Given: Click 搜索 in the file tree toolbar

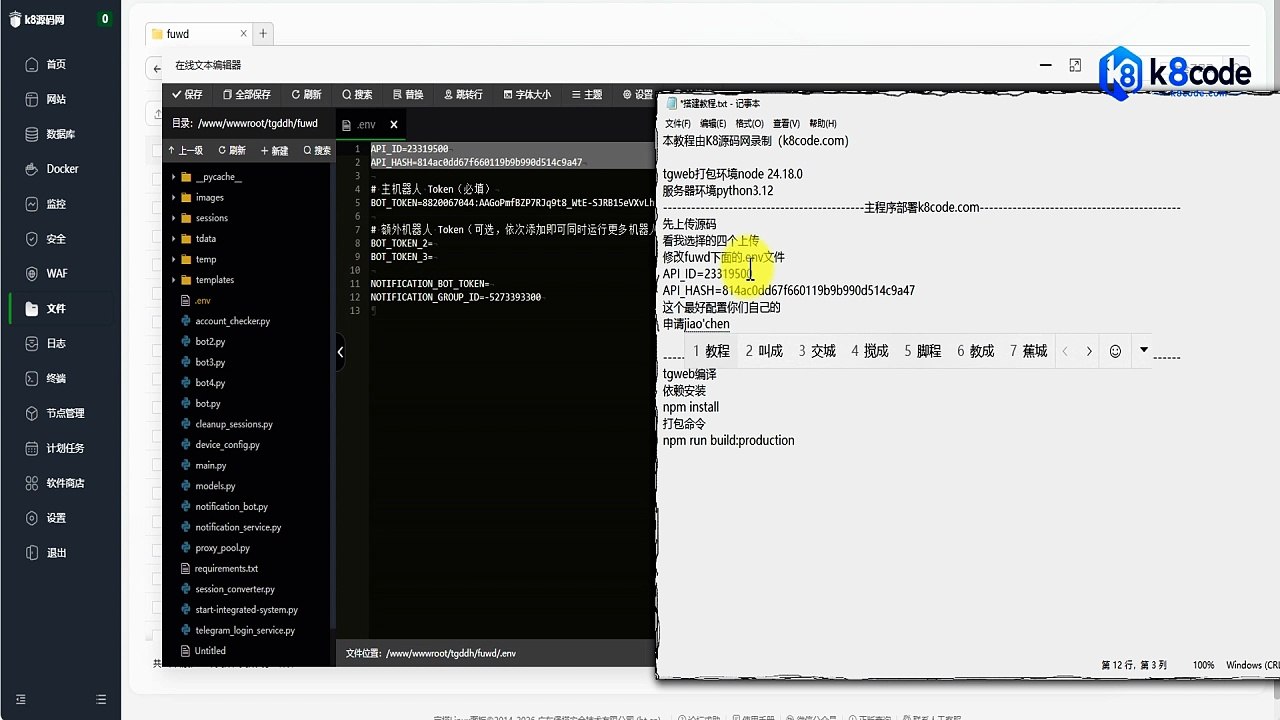Looking at the screenshot, I should click(x=316, y=151).
